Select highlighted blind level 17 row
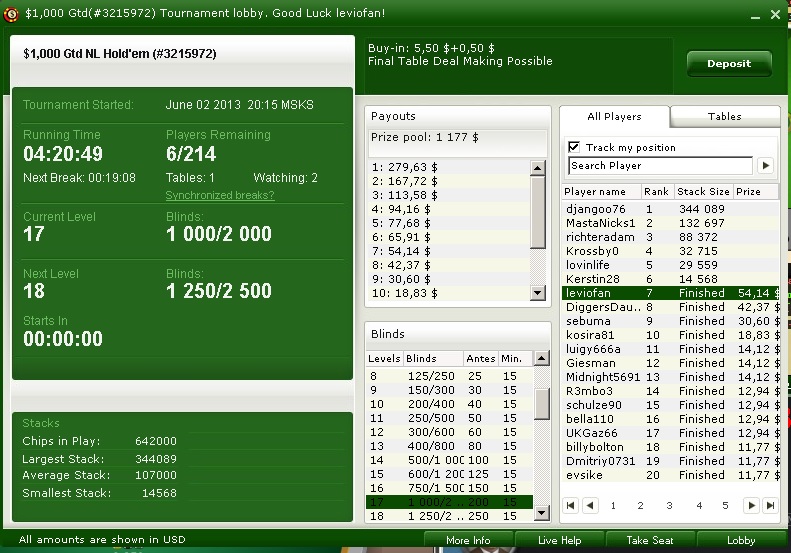The image size is (791, 553). [x=449, y=502]
